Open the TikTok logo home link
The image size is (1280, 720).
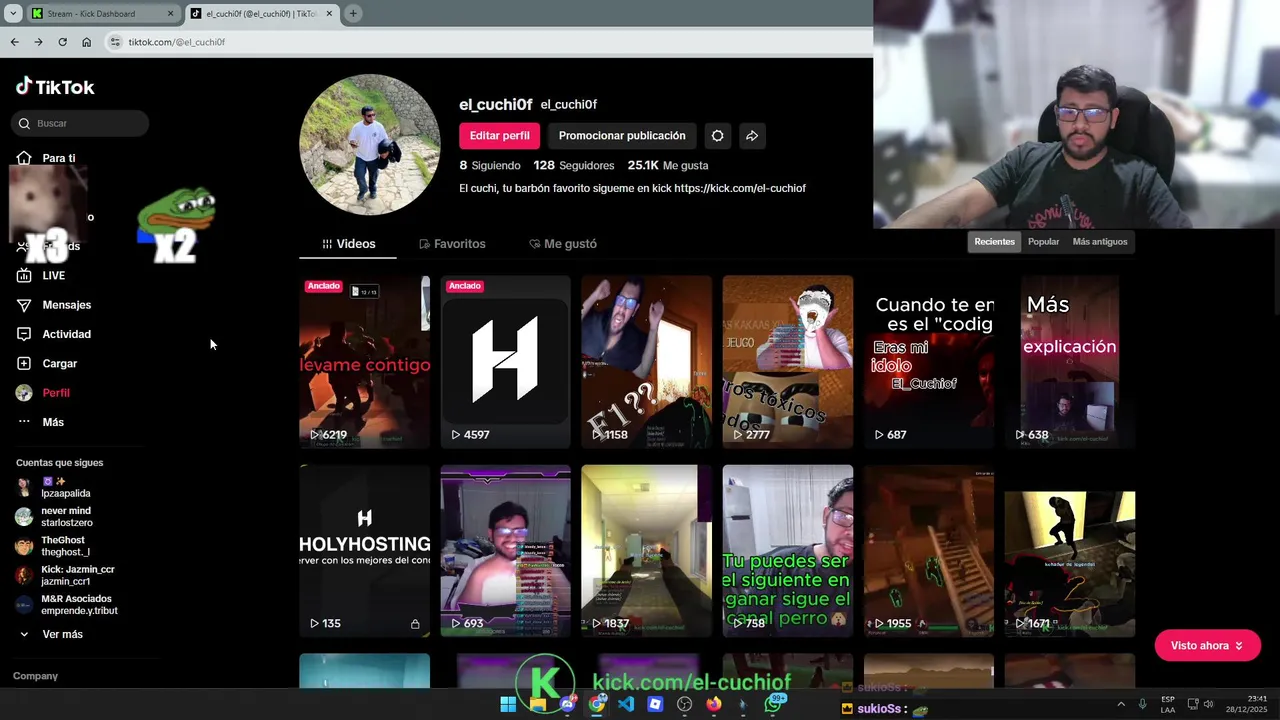coord(55,87)
